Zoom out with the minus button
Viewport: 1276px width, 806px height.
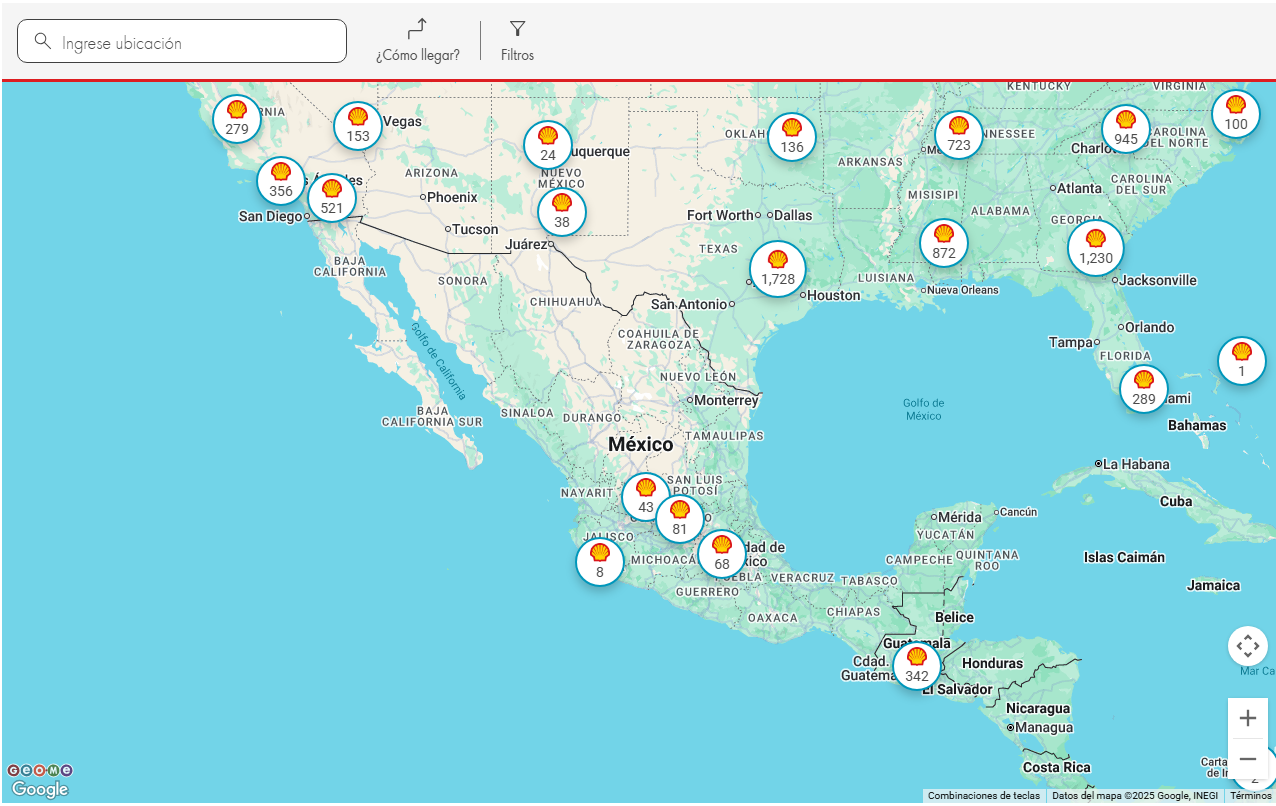(1248, 759)
